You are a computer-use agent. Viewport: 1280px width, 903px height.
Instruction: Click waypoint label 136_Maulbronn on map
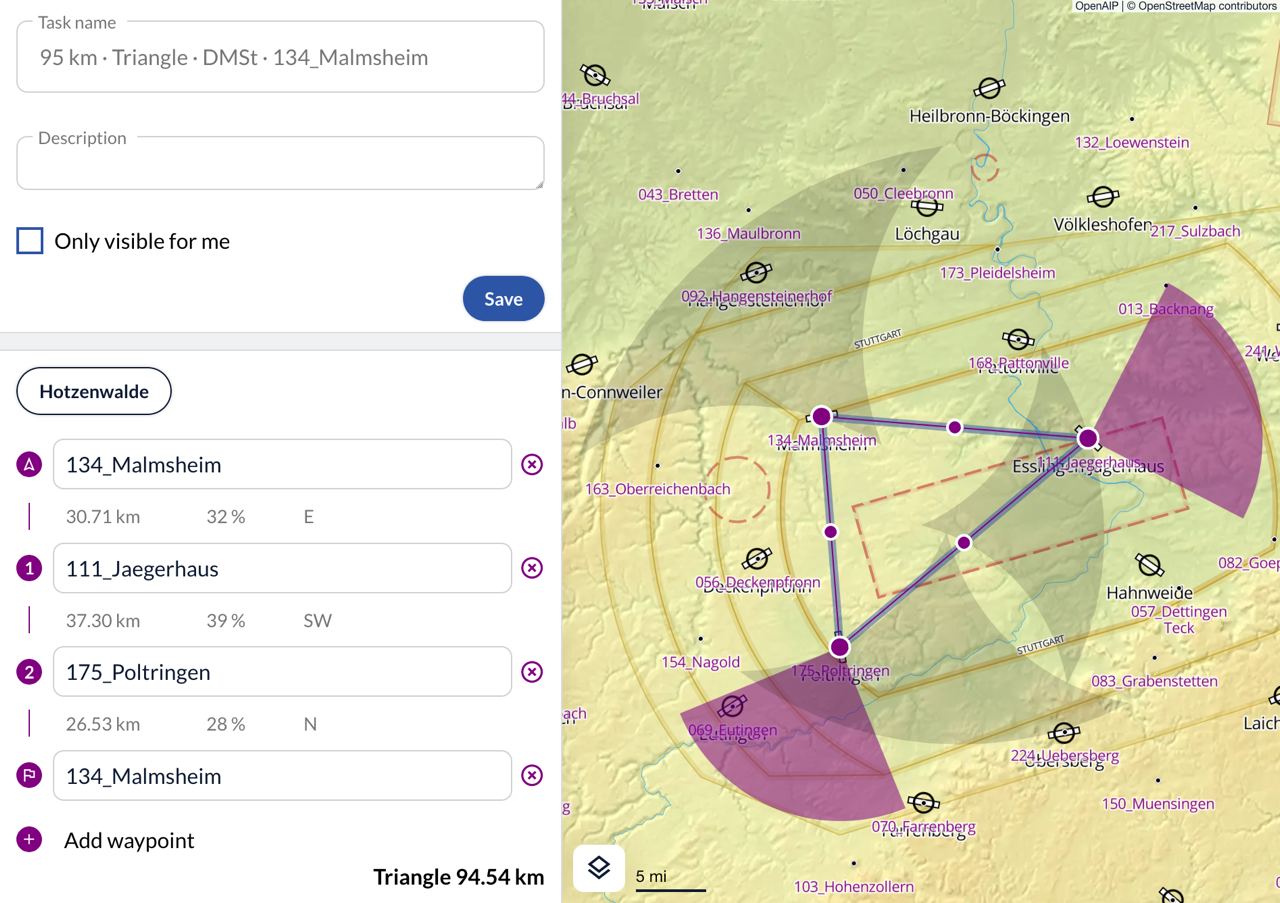click(x=748, y=233)
